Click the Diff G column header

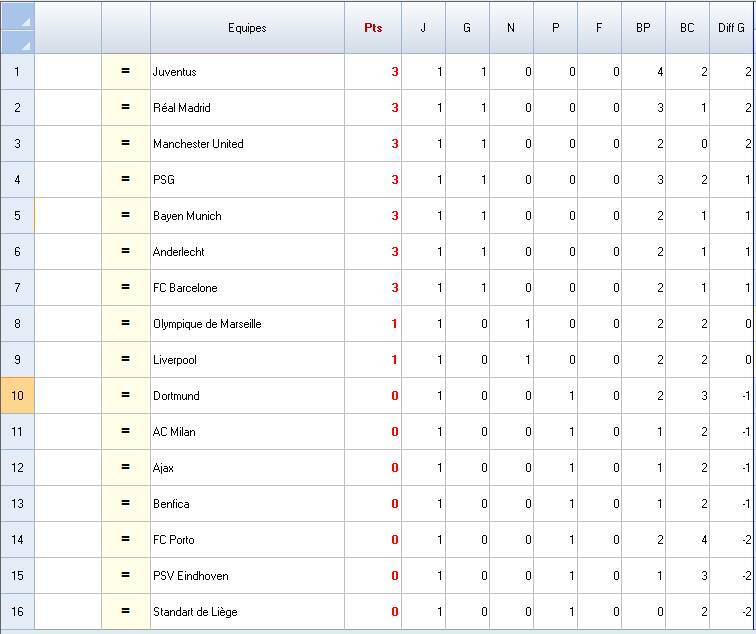(732, 28)
